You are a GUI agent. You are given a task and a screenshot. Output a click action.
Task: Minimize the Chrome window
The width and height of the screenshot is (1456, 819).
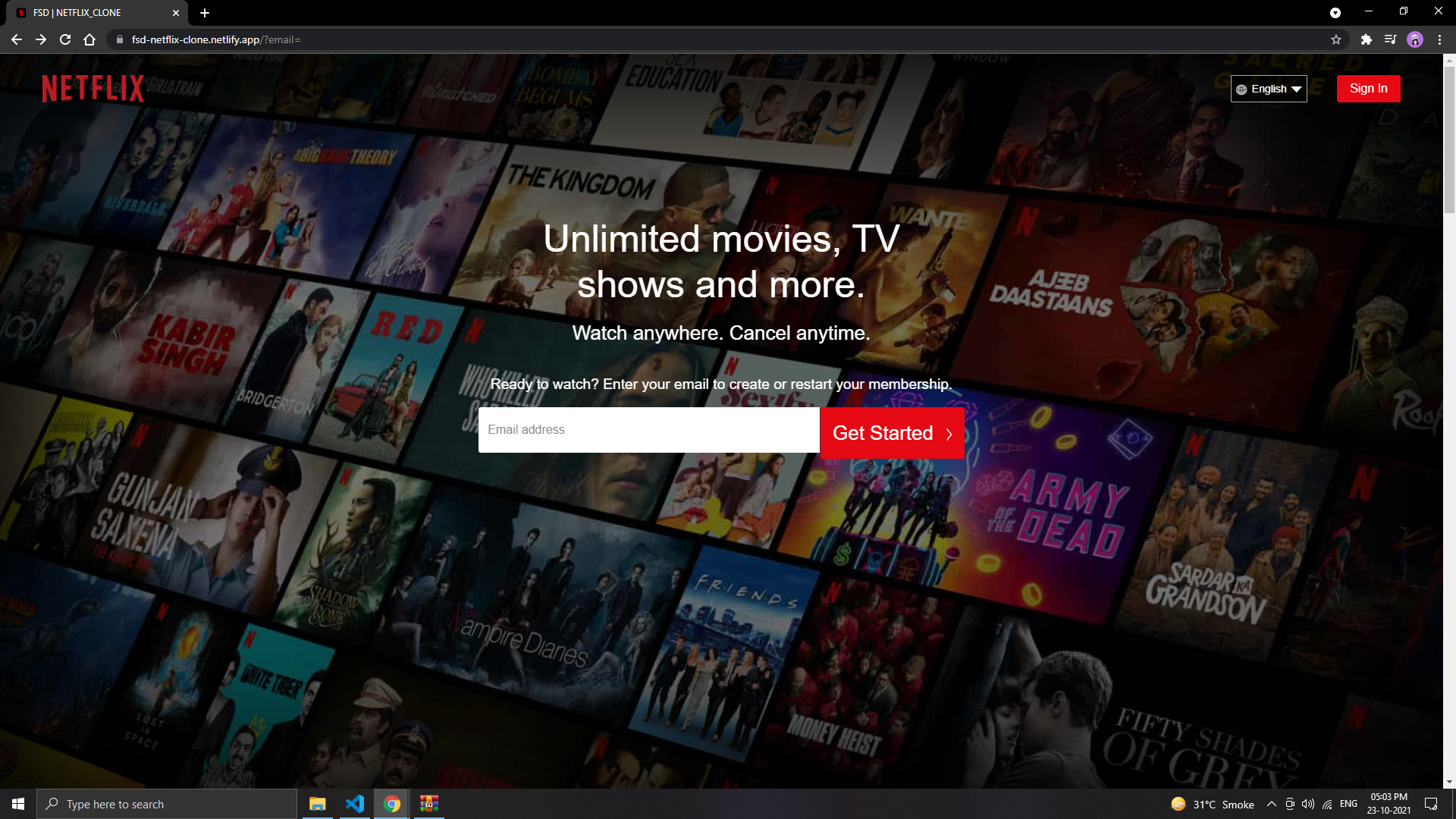(x=1369, y=11)
